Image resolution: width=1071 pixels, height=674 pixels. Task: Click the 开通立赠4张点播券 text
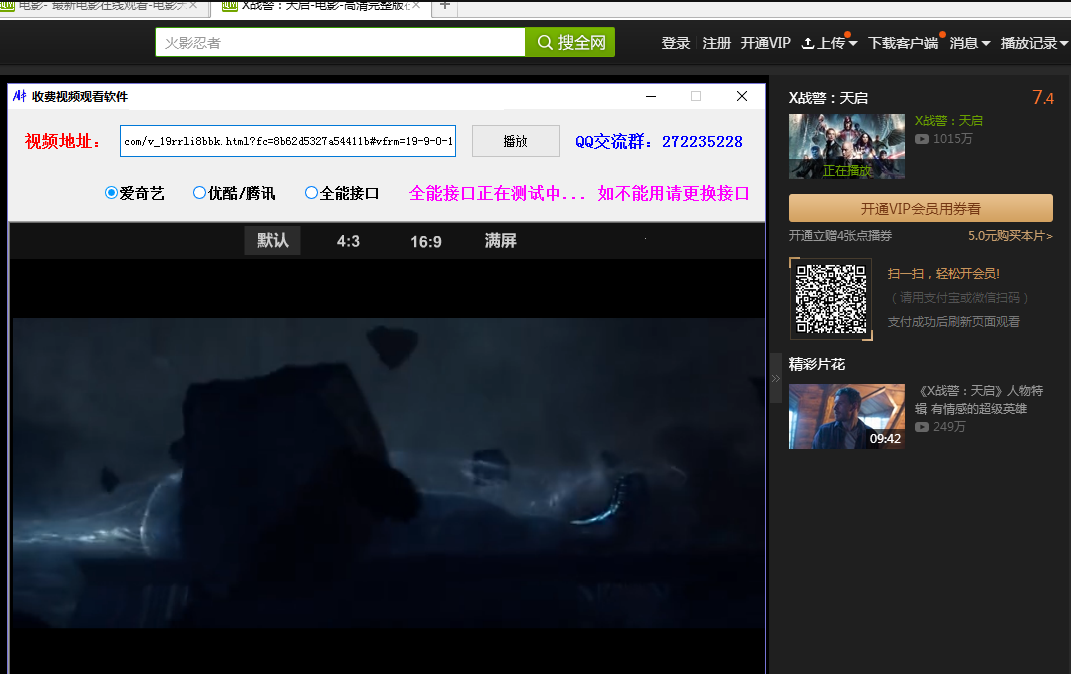840,236
